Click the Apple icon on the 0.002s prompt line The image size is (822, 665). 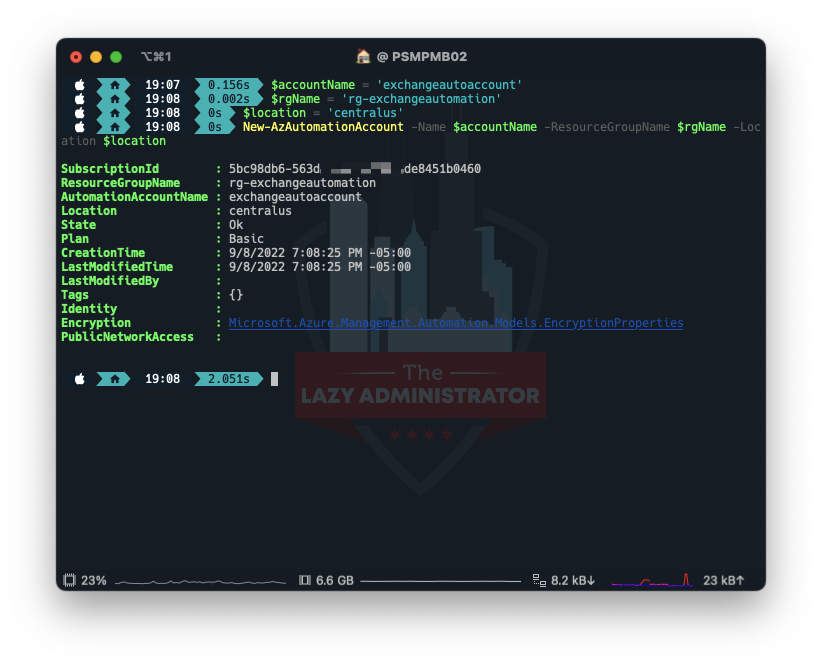80,99
